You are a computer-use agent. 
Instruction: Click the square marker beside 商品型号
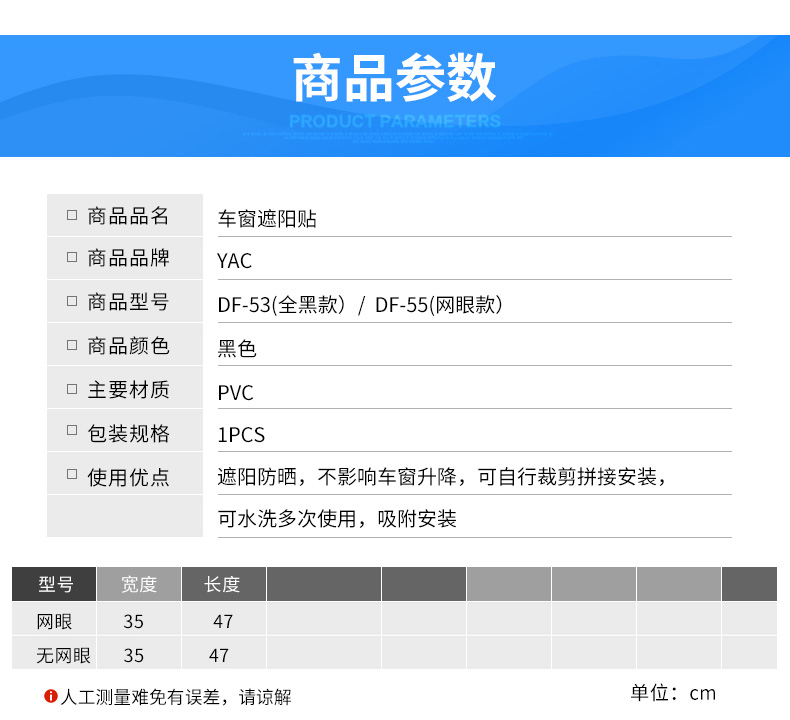72,301
